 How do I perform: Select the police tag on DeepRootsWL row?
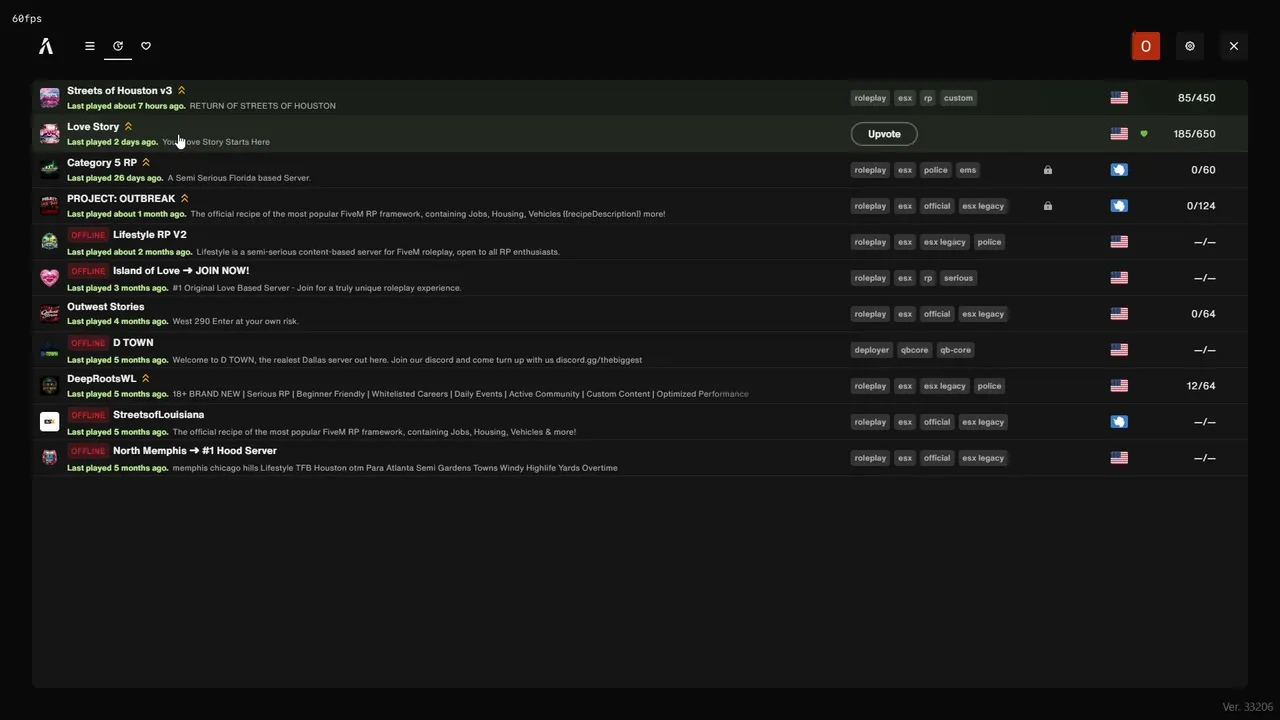tap(989, 386)
